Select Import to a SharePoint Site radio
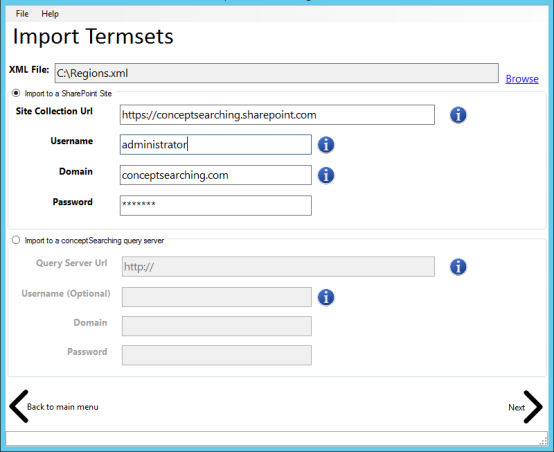This screenshot has height=452, width=554. [16, 93]
